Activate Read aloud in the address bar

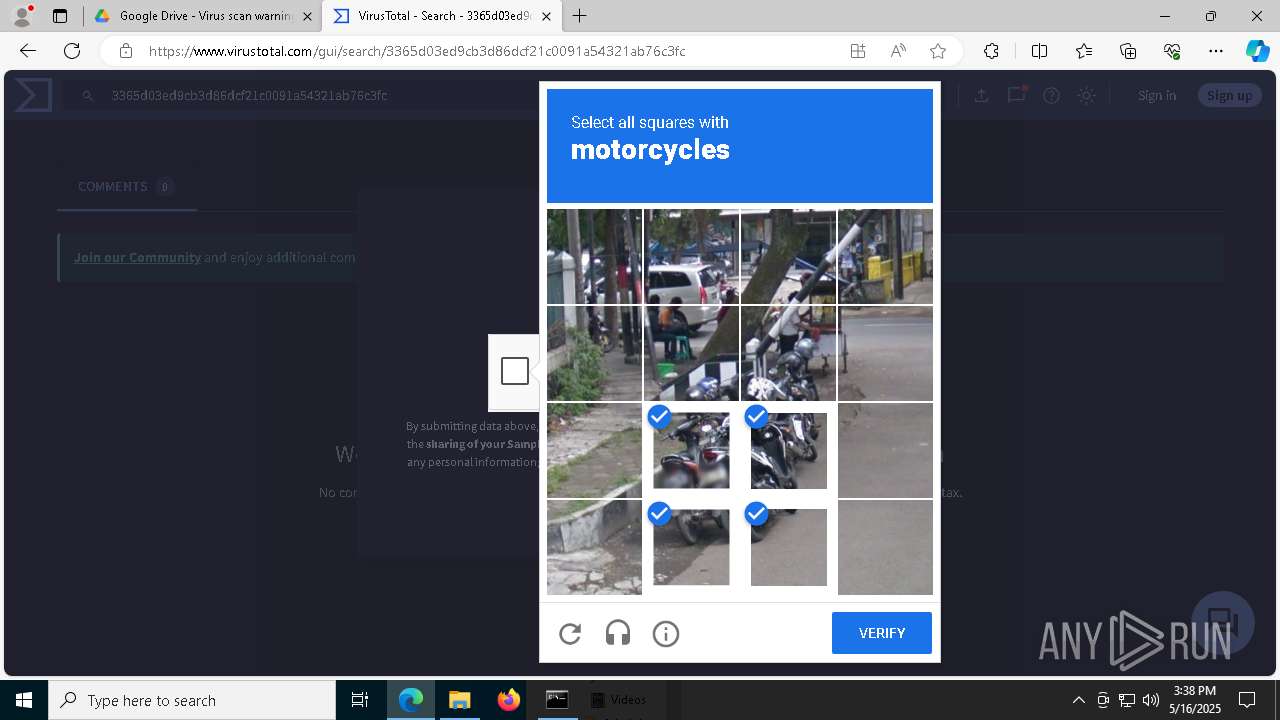[898, 51]
